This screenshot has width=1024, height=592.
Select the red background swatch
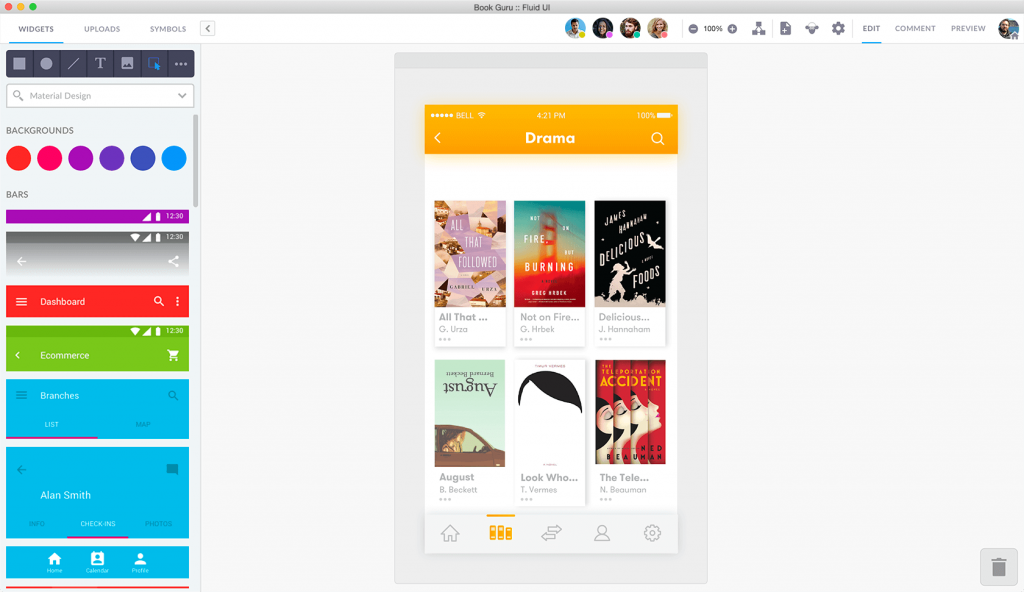(18, 158)
